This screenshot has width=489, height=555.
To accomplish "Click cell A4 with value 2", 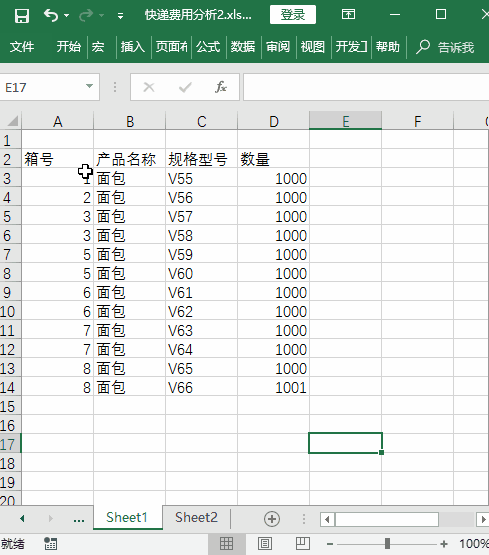I will coord(57,198).
